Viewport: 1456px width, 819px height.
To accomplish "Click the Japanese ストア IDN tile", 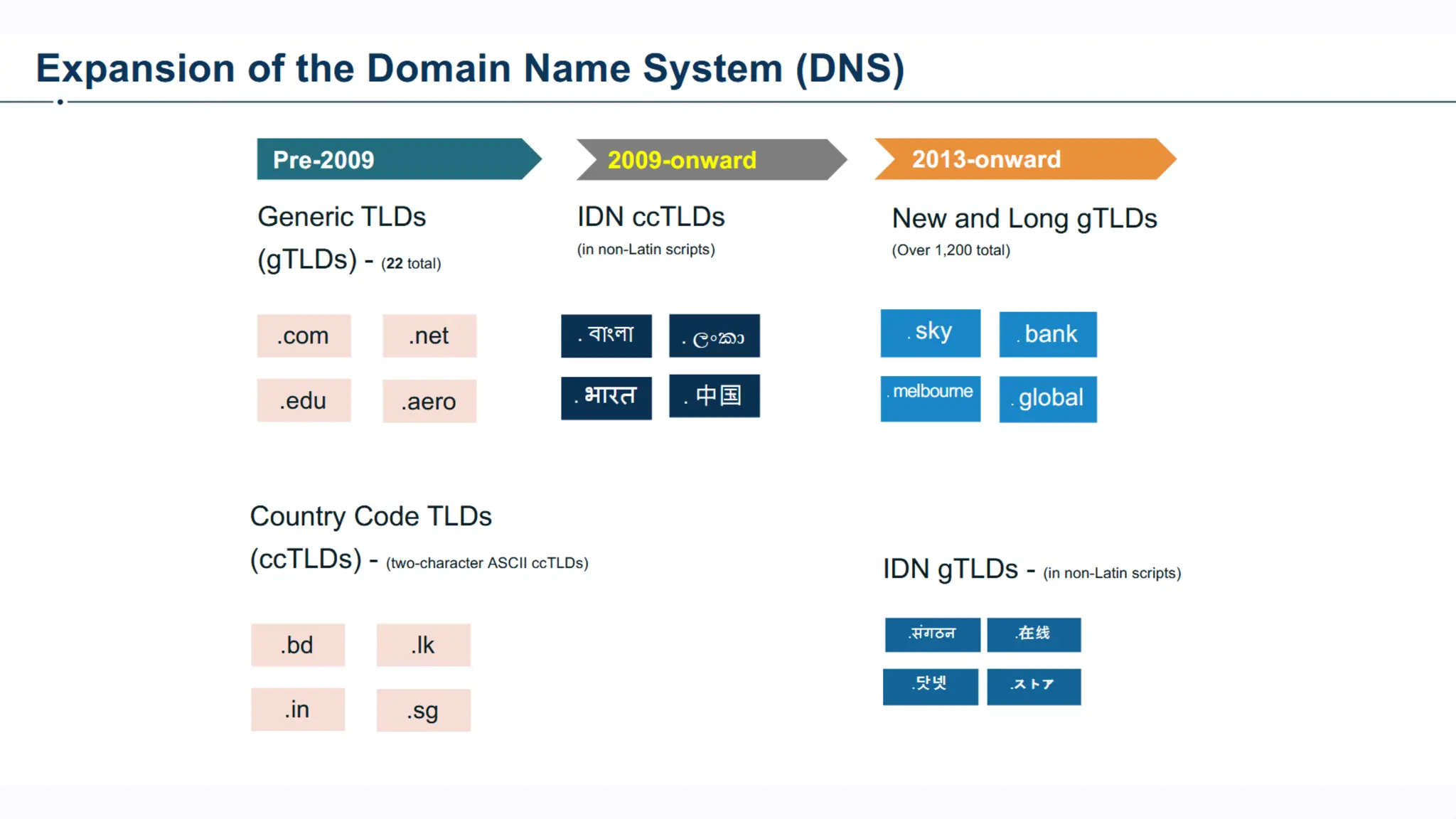I will [1033, 686].
